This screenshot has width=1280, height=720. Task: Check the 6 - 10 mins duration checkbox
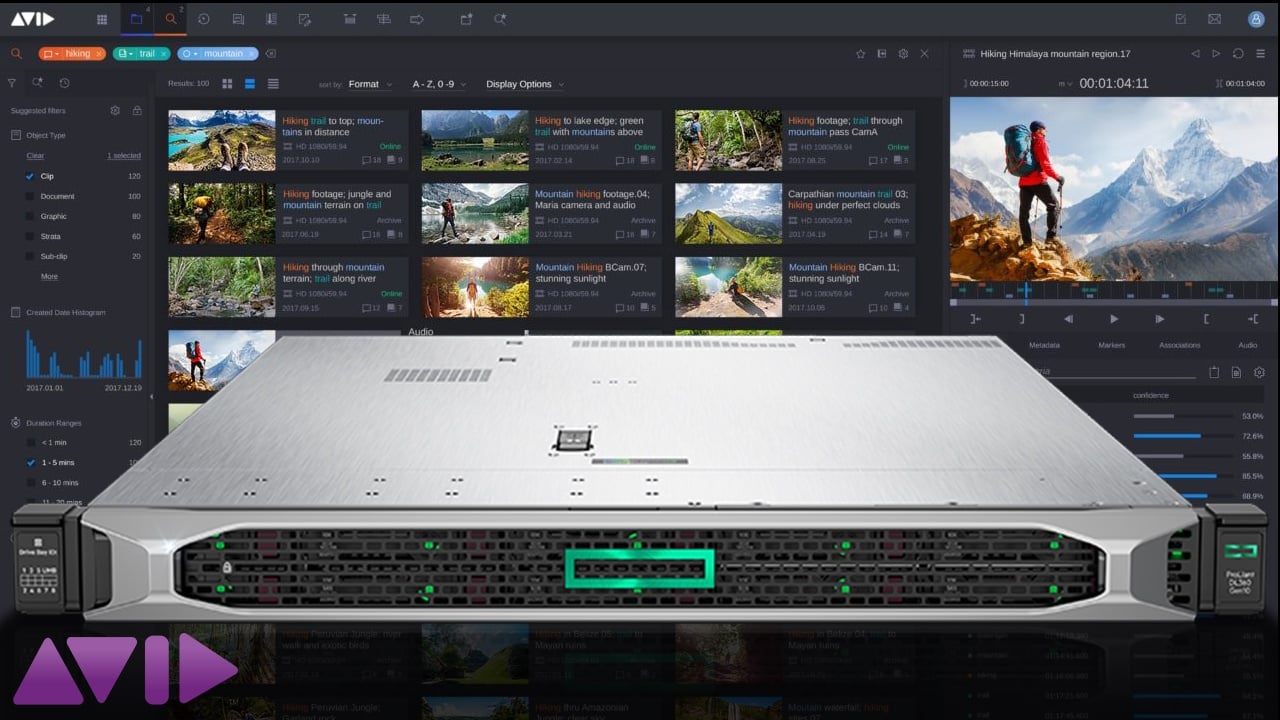pos(30,482)
